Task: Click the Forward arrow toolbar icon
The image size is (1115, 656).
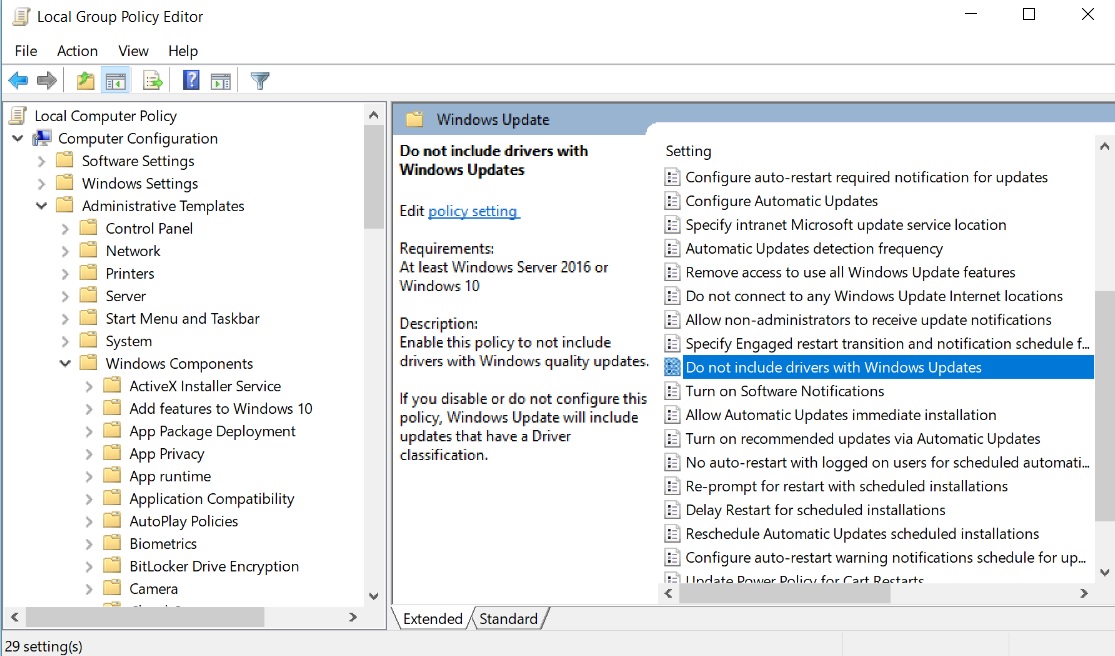Action: point(47,81)
